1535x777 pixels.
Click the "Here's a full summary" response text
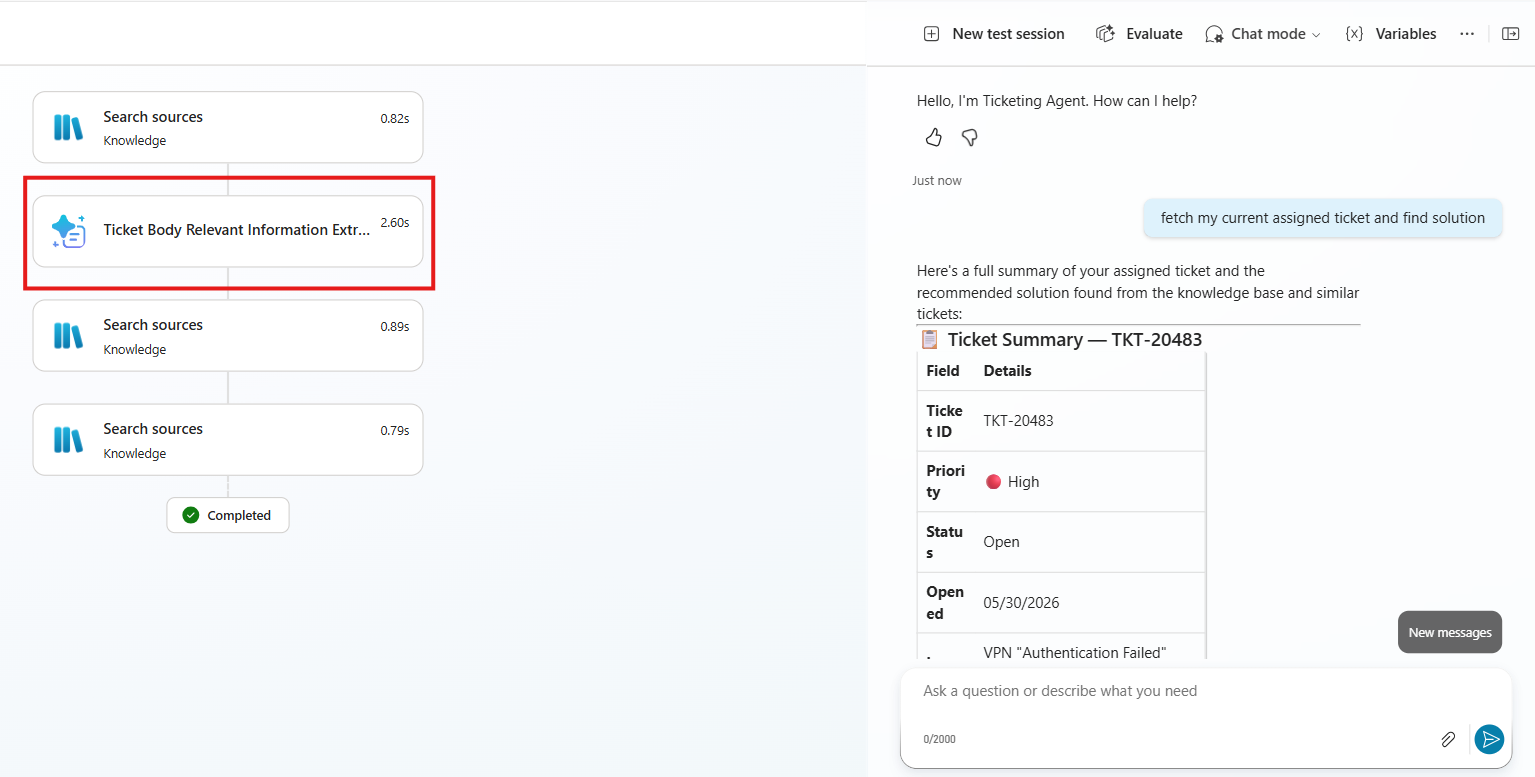(1138, 292)
